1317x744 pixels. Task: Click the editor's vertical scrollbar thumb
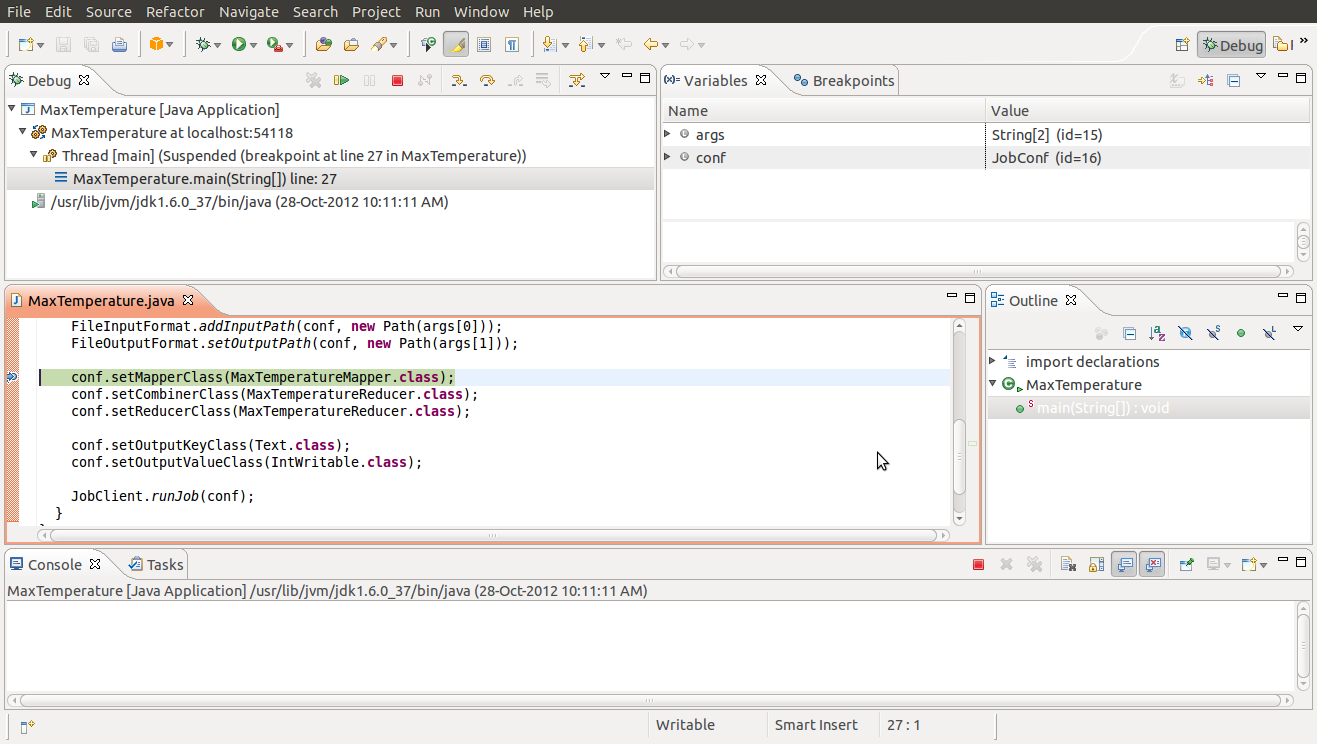(959, 455)
